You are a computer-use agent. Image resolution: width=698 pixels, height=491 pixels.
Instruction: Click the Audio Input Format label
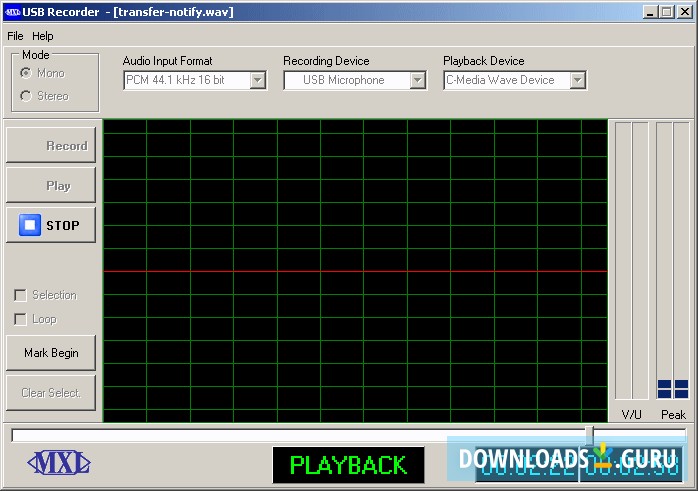[167, 61]
